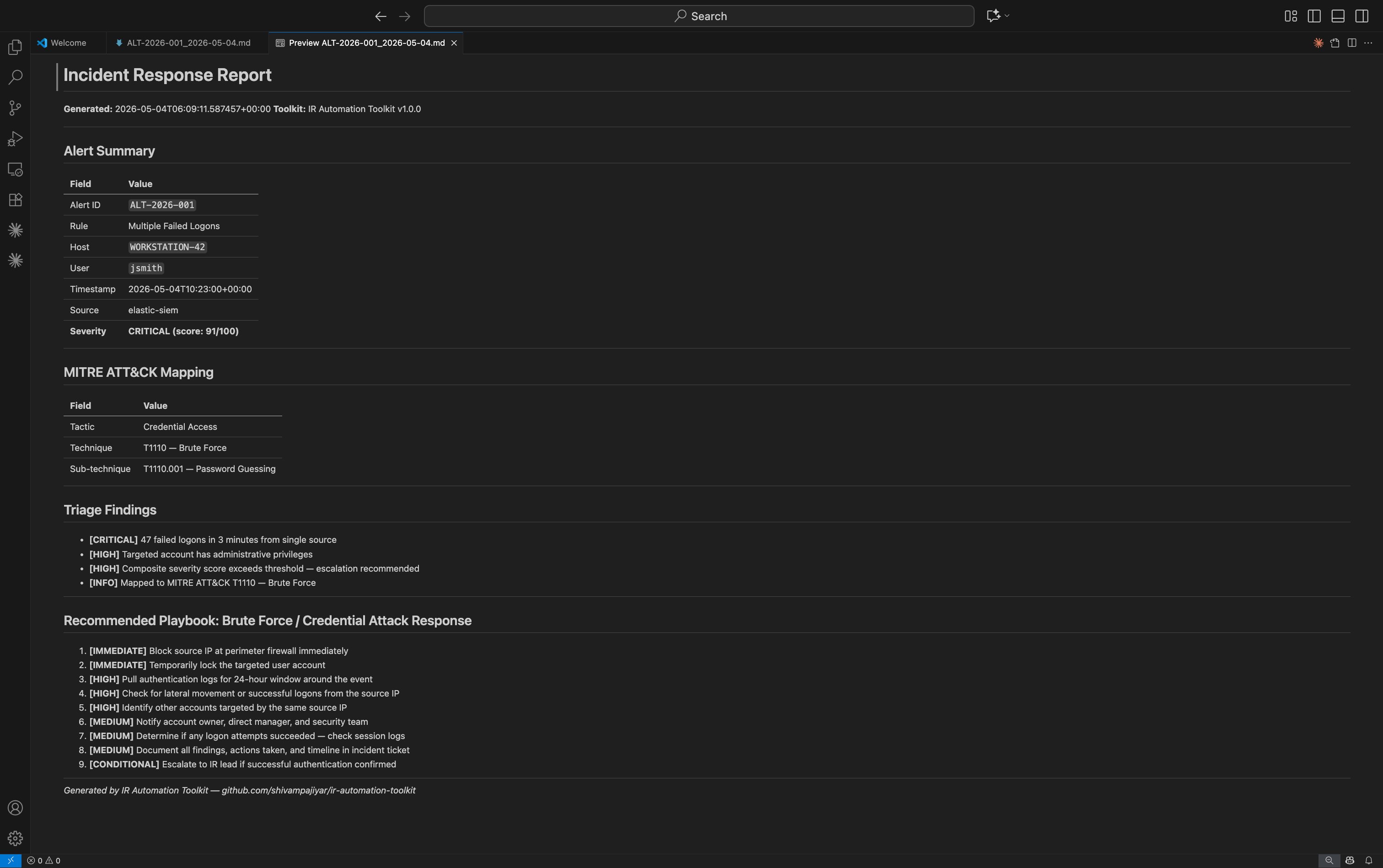This screenshot has width=1383, height=868.
Task: Close the Preview ALT-2026-001 tab
Action: (454, 43)
